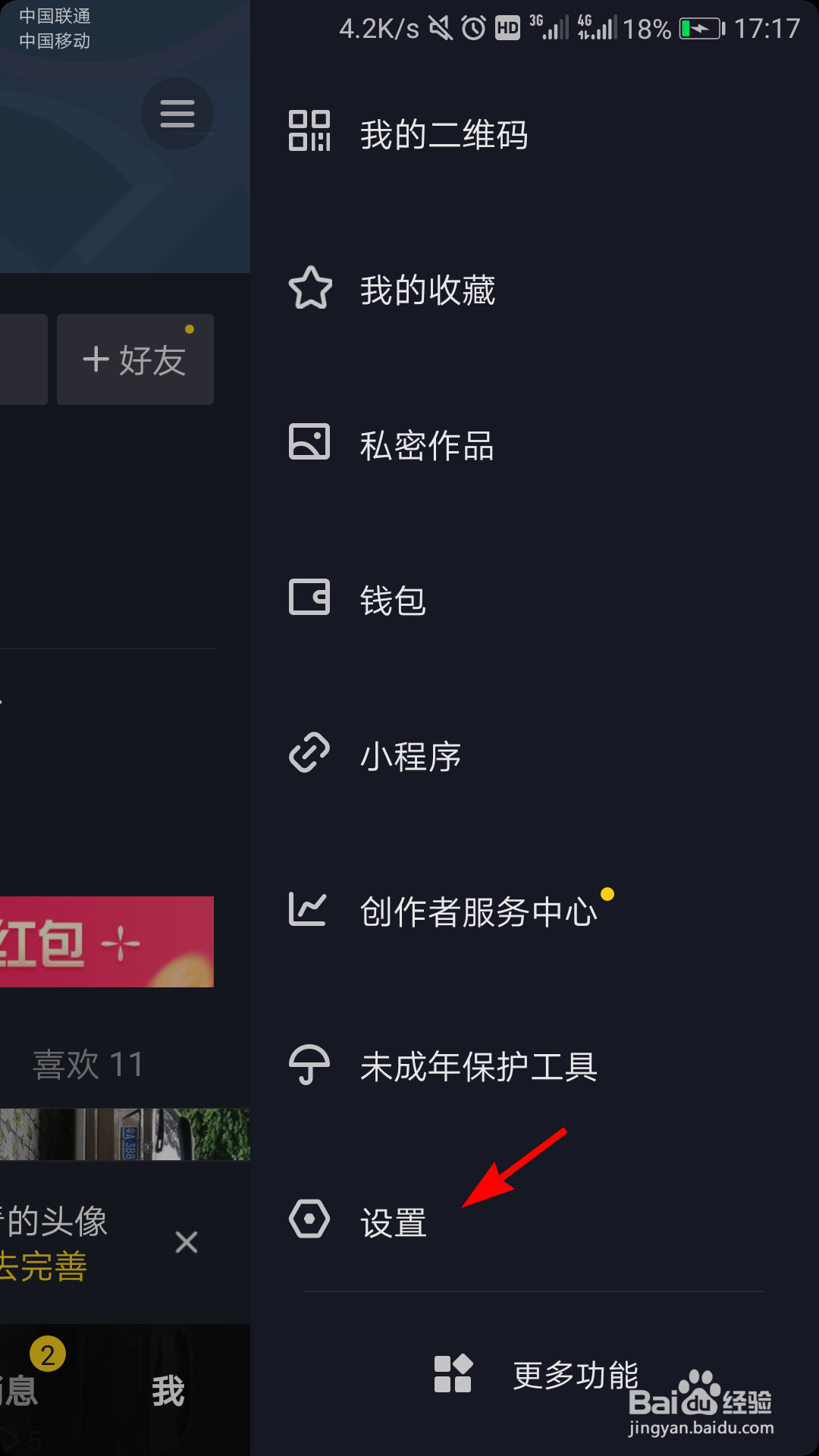Tap the chart icon for 创作者服务中心
The width and height of the screenshot is (819, 1456).
(308, 908)
